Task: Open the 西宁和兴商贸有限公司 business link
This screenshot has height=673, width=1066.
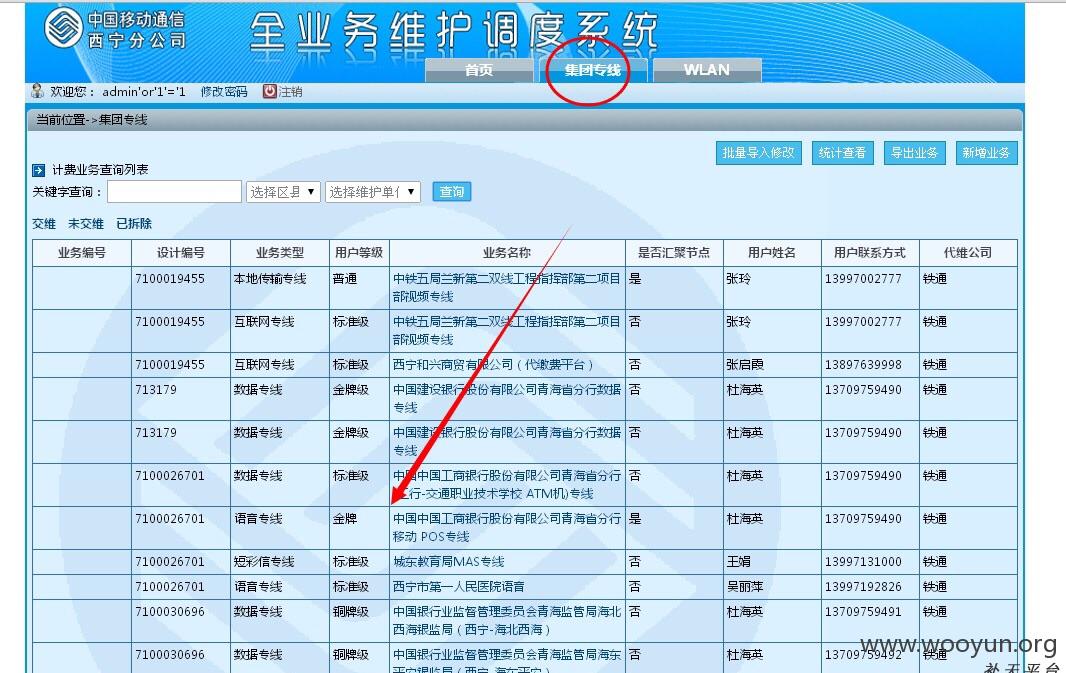Action: tap(494, 365)
